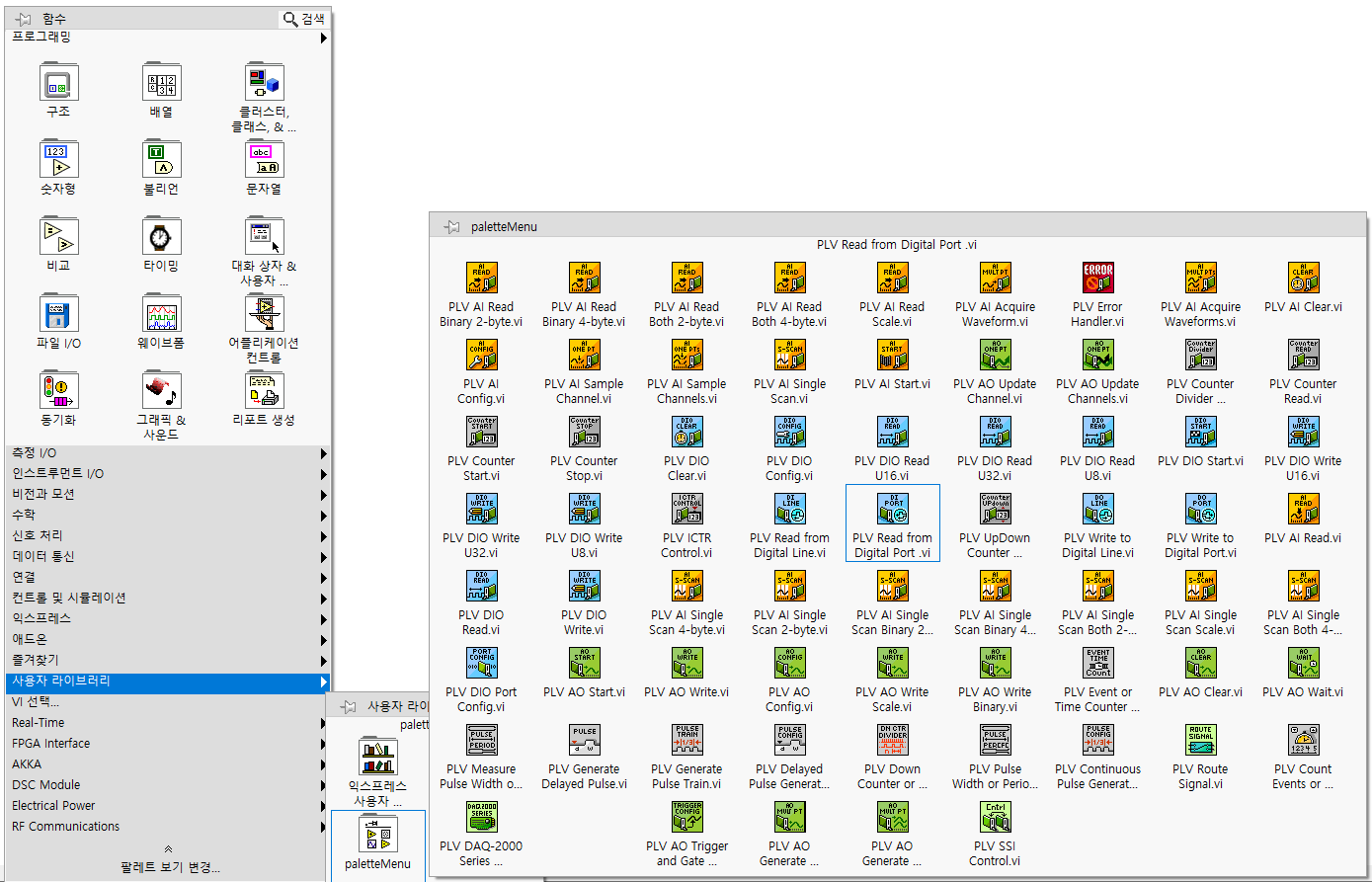
Task: Open the 동기화 (Synchronization) palette icon
Action: pos(58,390)
